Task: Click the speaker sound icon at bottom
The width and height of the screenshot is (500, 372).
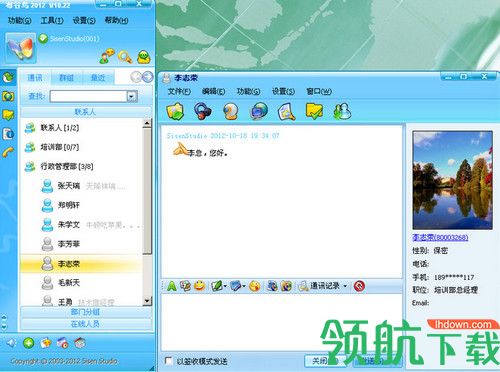Action: click(12, 343)
